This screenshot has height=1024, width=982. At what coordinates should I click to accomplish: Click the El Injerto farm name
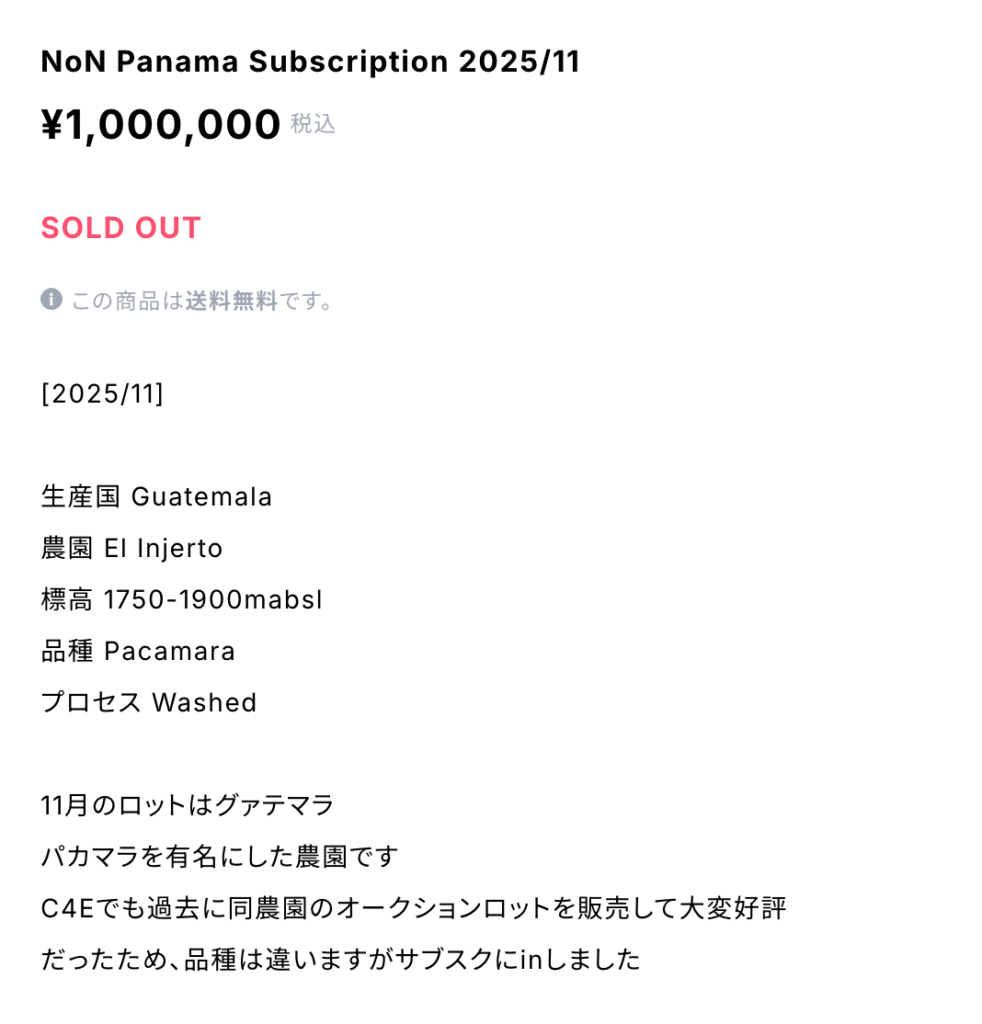[163, 549]
